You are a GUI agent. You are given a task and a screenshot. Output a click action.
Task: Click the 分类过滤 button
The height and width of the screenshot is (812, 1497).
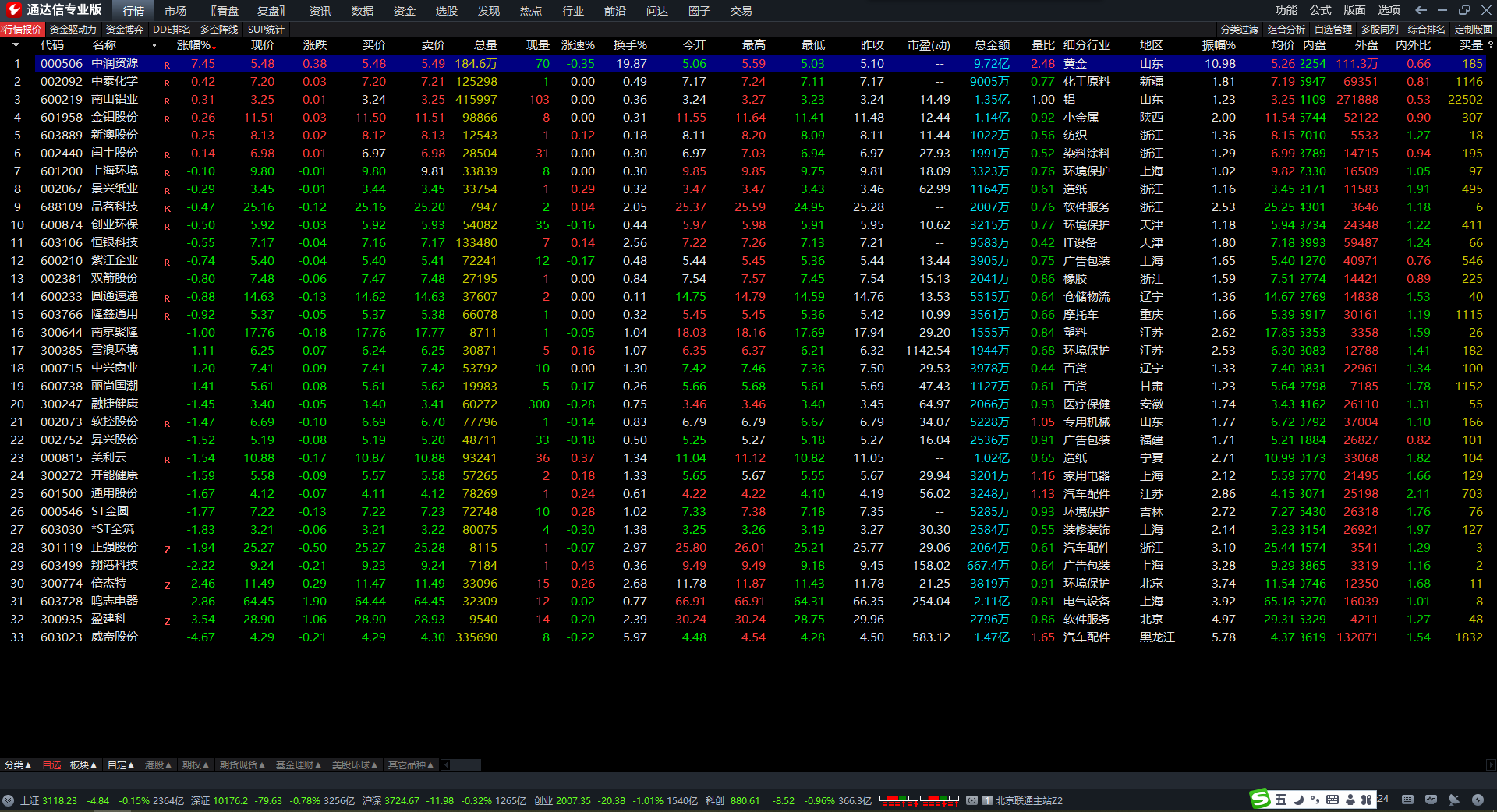coord(1240,30)
